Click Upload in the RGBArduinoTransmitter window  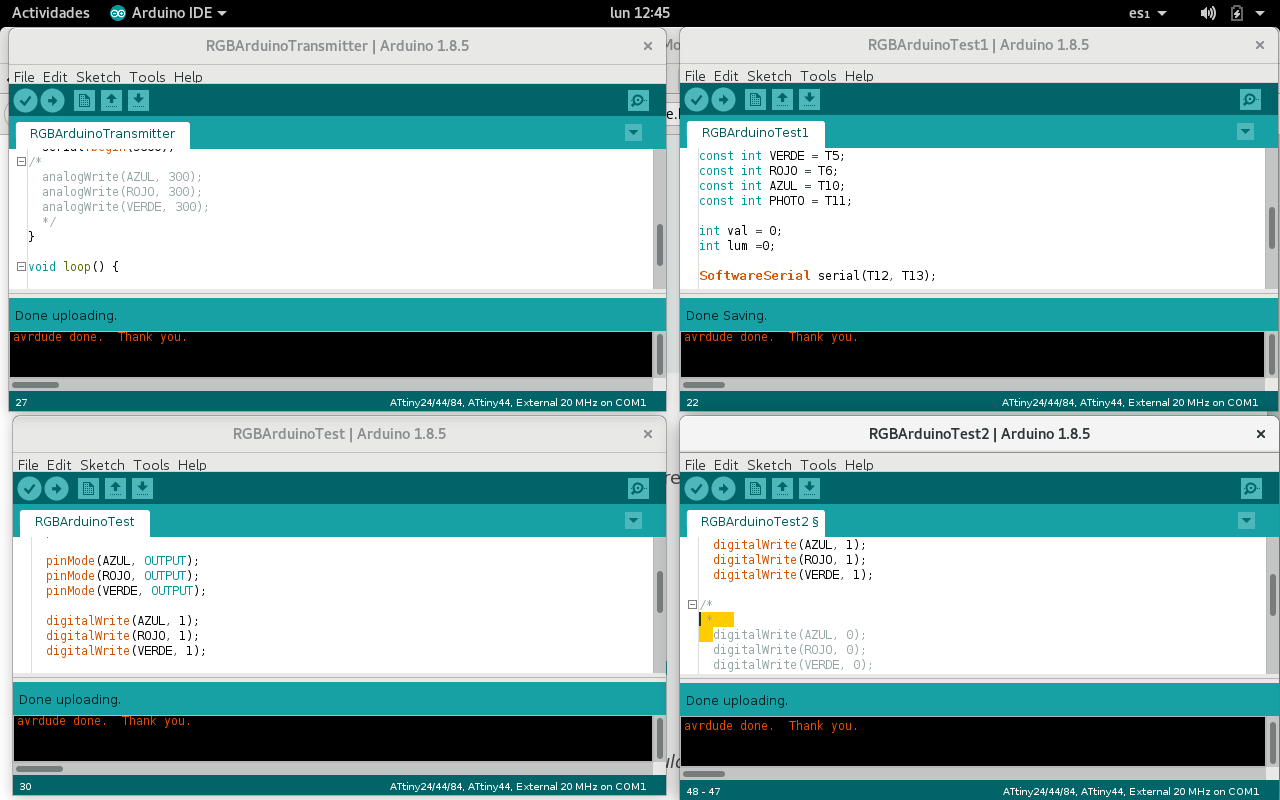53,100
